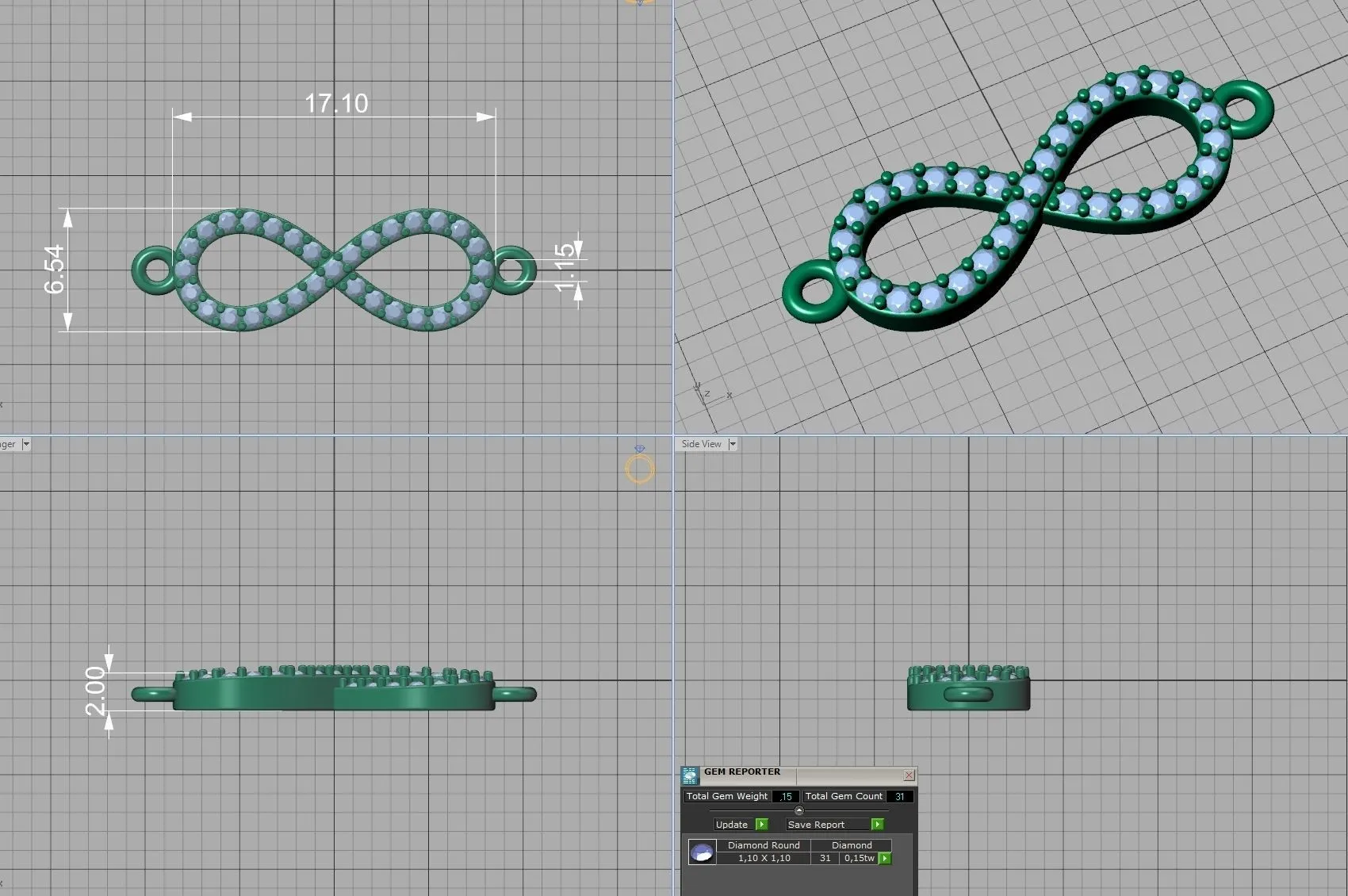Click the Gem Reporter panel icon
Screen dimensions: 1348x896
(690, 775)
